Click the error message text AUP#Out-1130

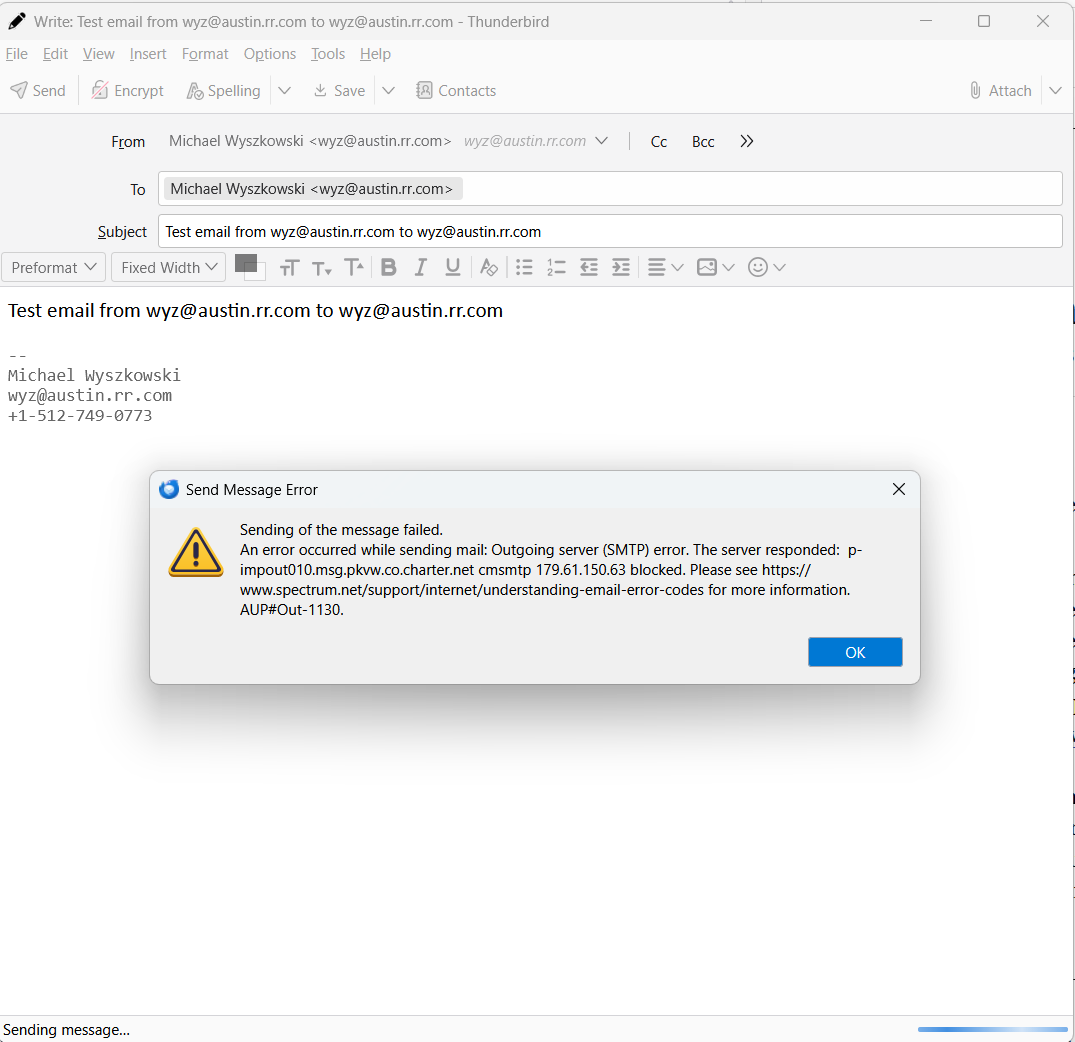[x=291, y=609]
